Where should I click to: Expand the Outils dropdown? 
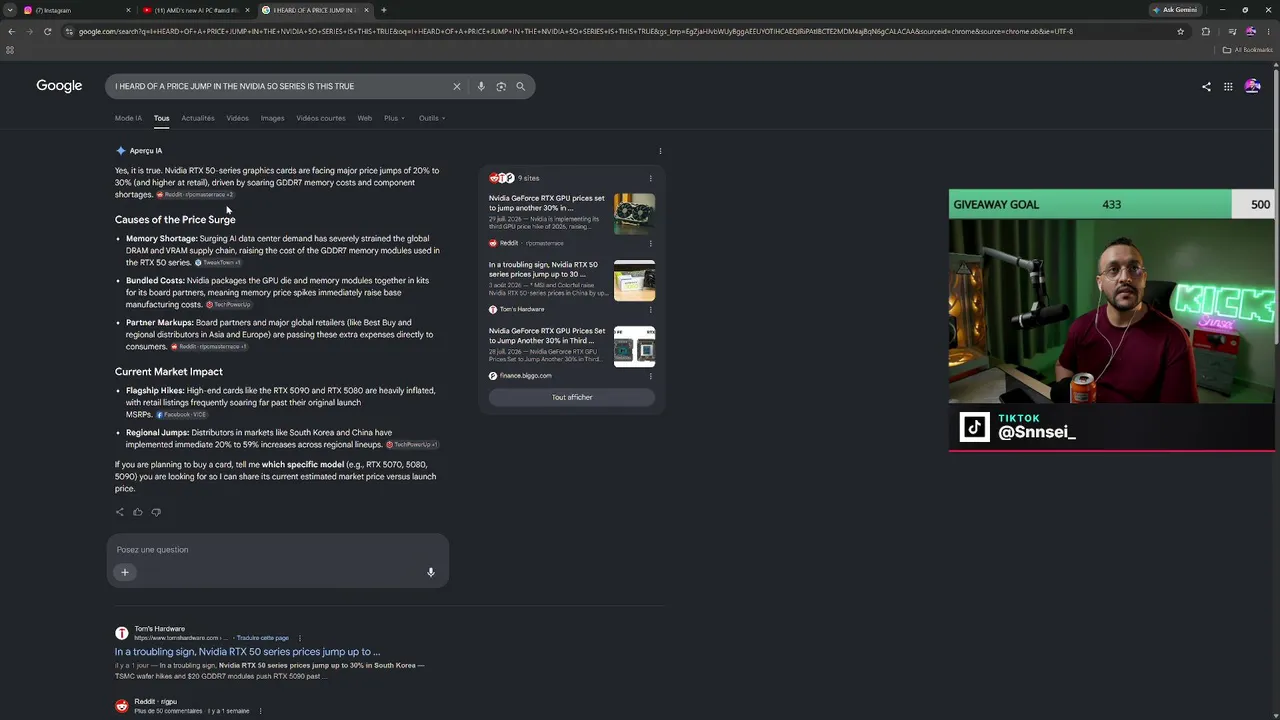pyautogui.click(x=432, y=118)
